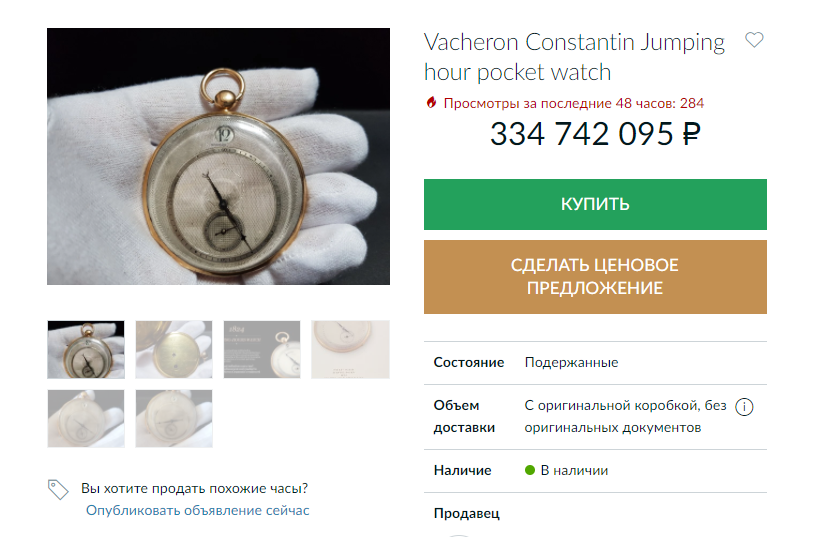824x537 pixels.
Task: Add watch to favorites with heart icon
Action: 754,40
